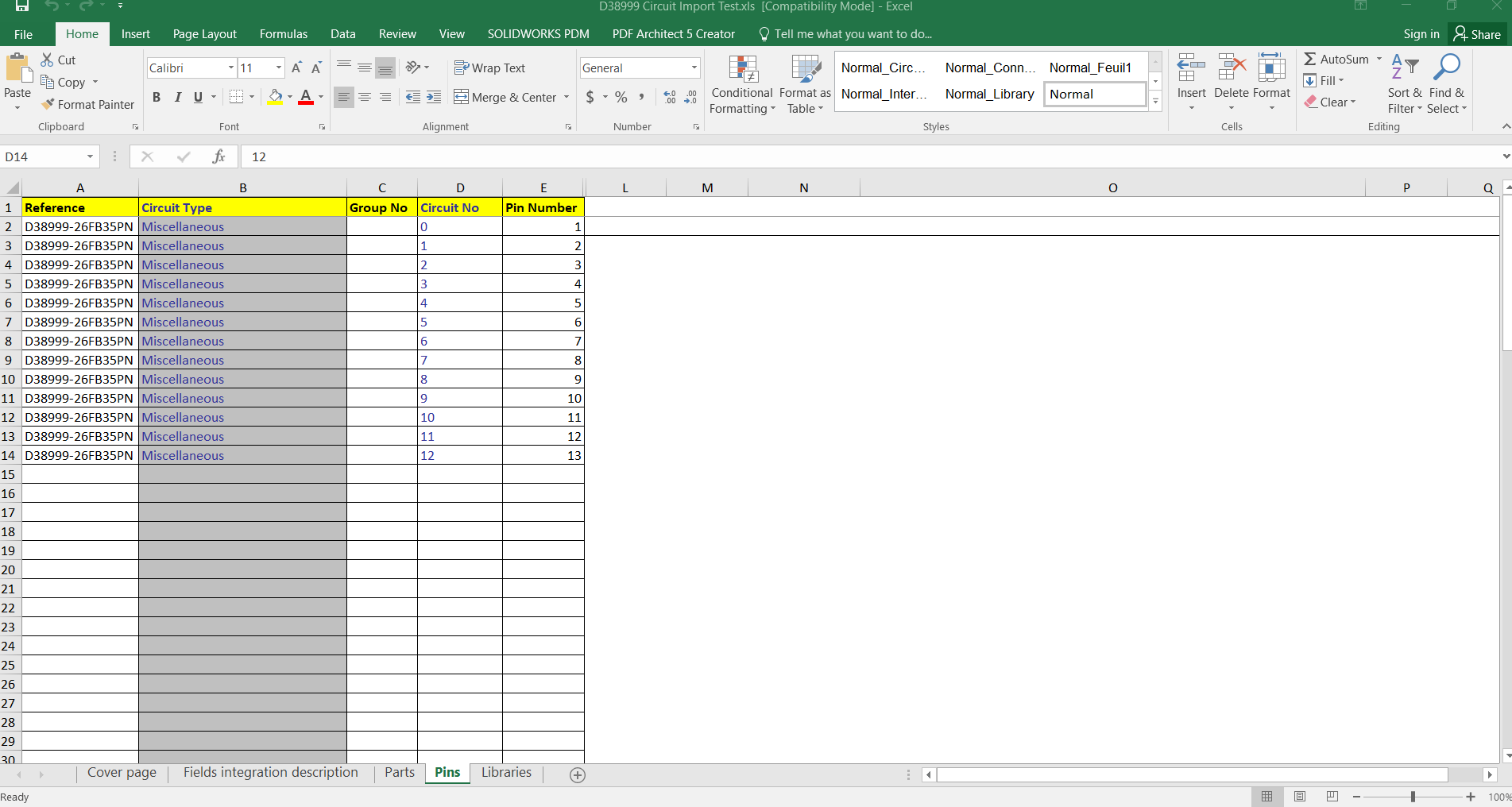1512x807 pixels.
Task: Toggle Wrap Text
Action: pyautogui.click(x=489, y=68)
